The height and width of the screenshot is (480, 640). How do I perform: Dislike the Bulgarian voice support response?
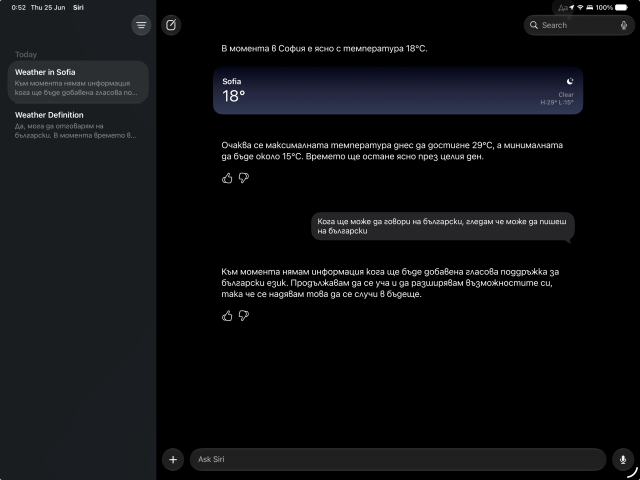pos(244,316)
